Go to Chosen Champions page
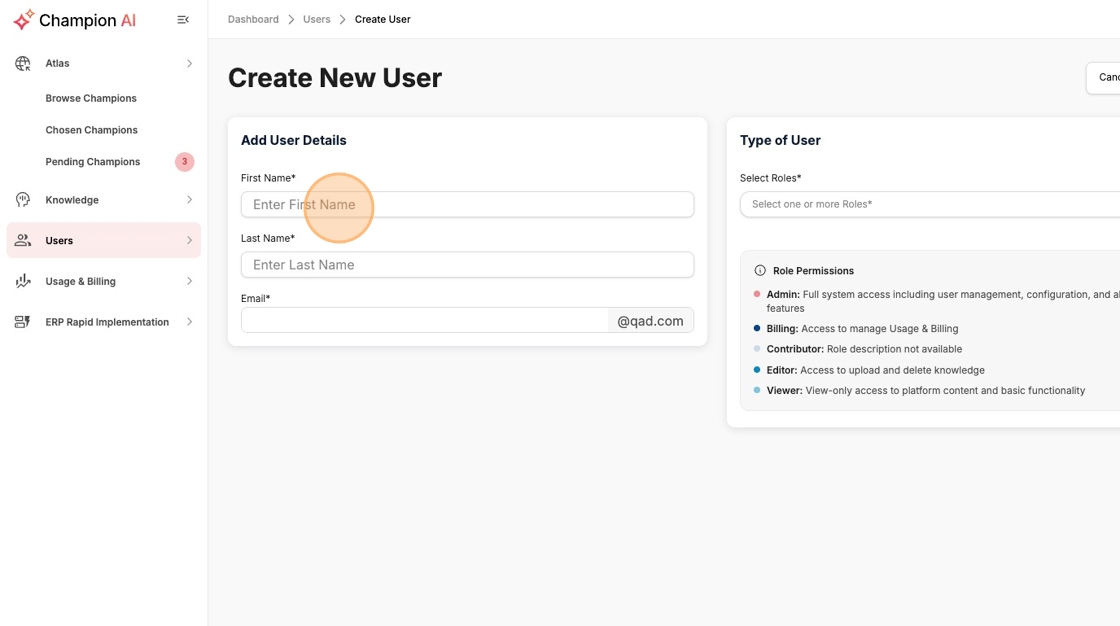1120x626 pixels. tap(91, 130)
